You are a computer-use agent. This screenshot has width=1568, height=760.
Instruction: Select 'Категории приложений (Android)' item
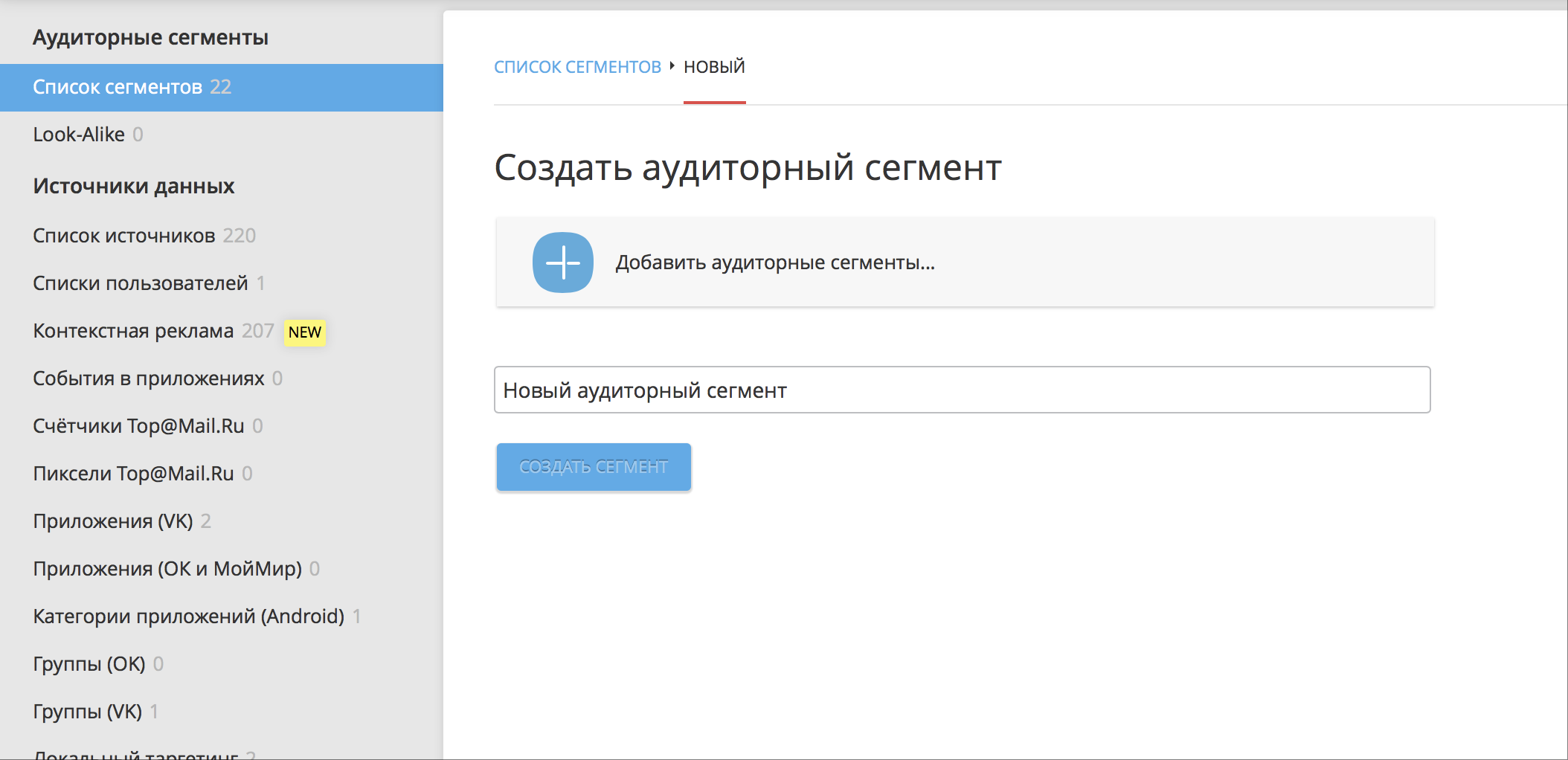188,616
